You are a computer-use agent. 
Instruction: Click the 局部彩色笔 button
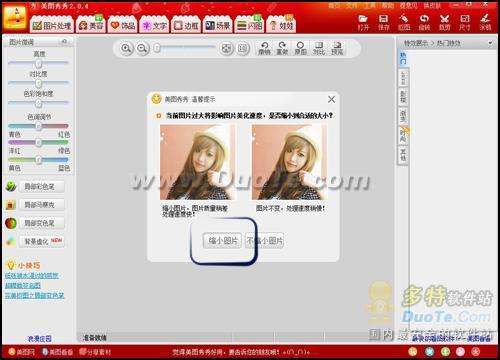click(x=42, y=187)
